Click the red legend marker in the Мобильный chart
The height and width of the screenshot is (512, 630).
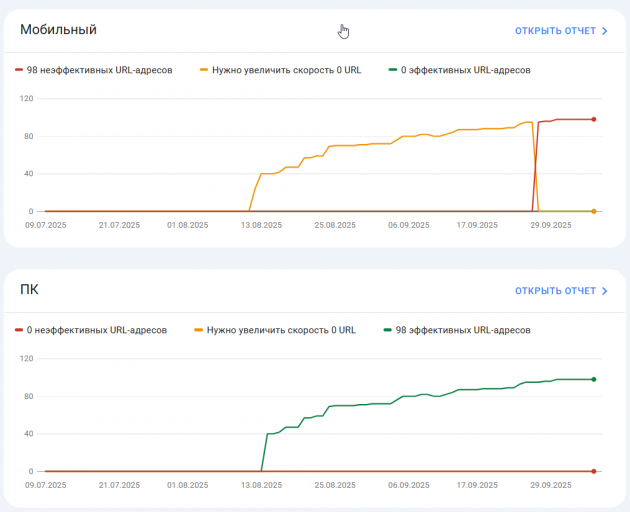pyautogui.click(x=19, y=70)
